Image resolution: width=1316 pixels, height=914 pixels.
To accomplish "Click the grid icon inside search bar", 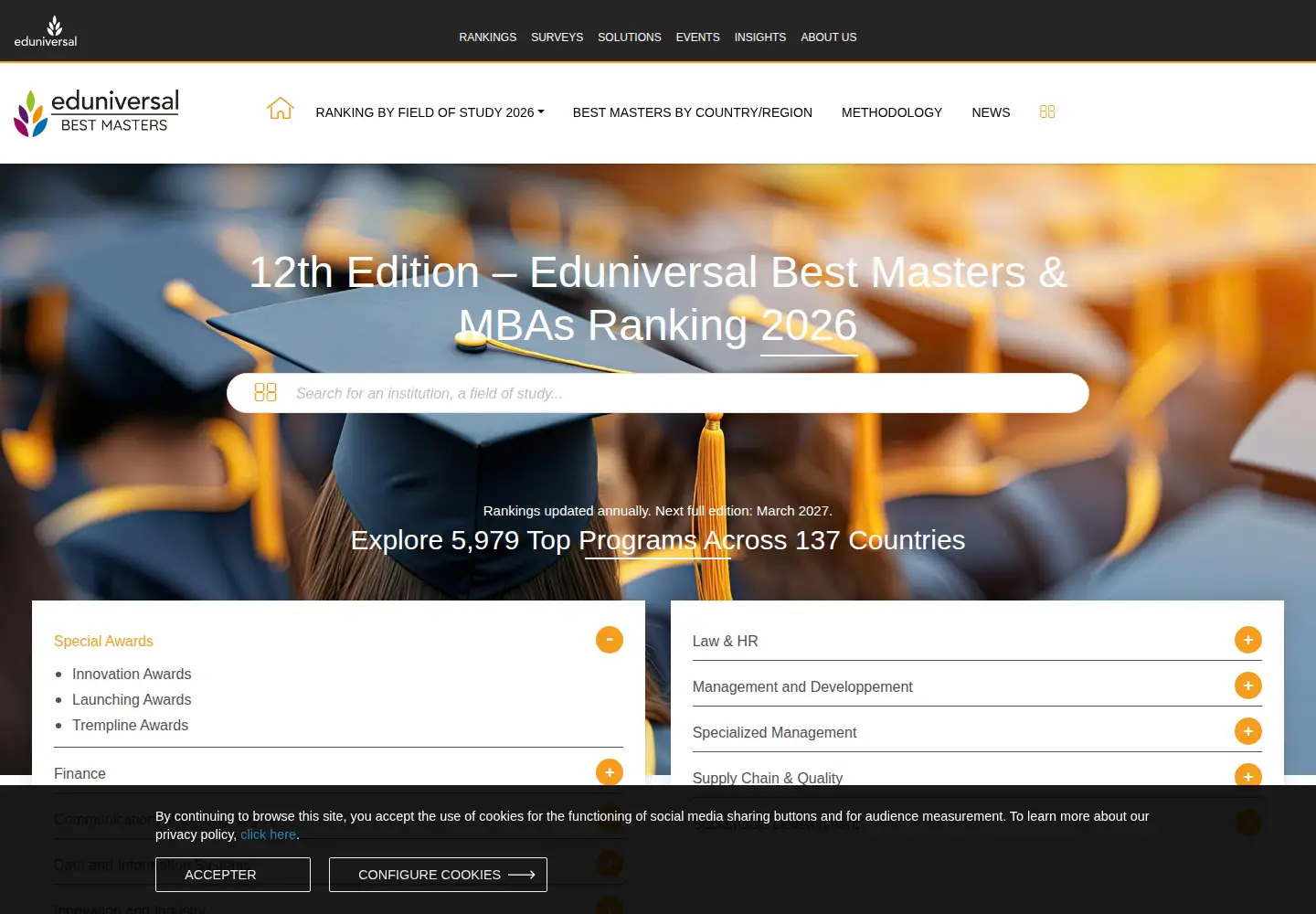I will (265, 392).
